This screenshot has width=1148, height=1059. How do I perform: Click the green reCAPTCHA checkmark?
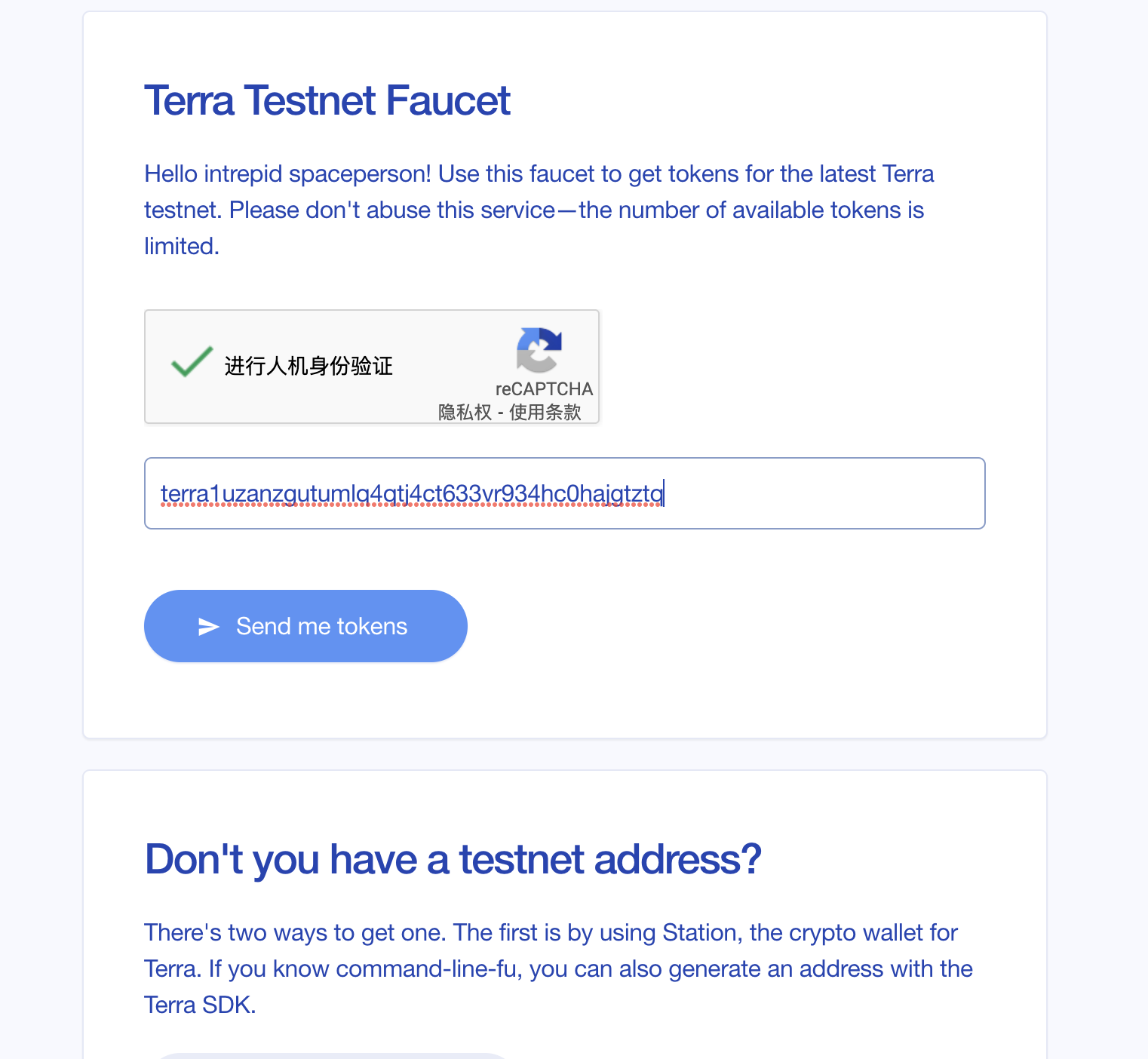point(192,363)
